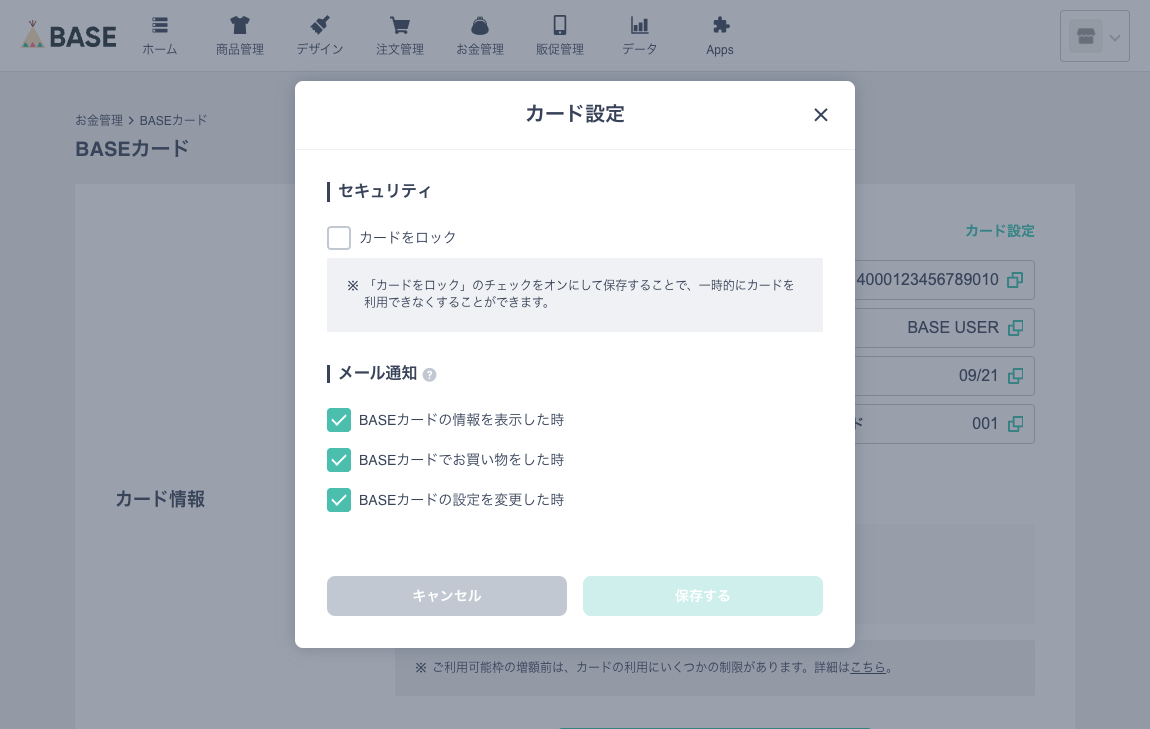Click the 保存する button
1150x729 pixels.
(x=703, y=596)
